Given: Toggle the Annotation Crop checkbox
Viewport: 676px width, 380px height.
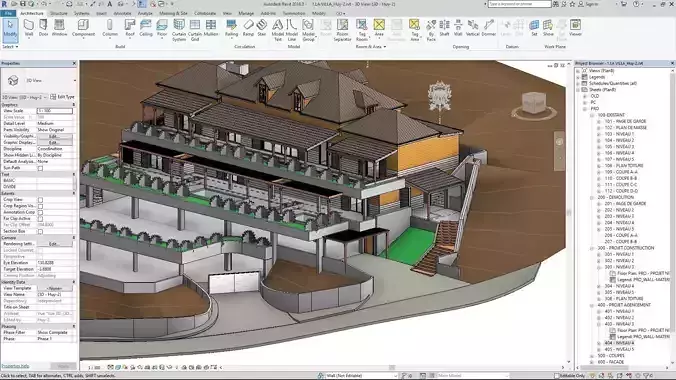Looking at the screenshot, I should click(x=40, y=213).
